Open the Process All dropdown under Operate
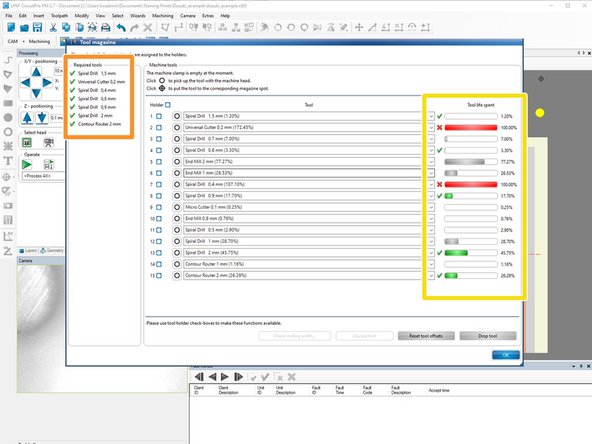 [x=43, y=176]
